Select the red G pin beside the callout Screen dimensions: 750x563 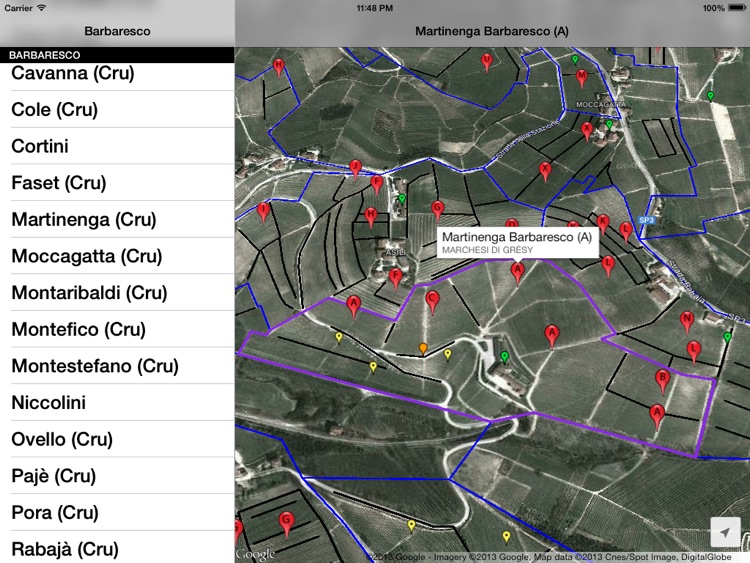click(437, 211)
